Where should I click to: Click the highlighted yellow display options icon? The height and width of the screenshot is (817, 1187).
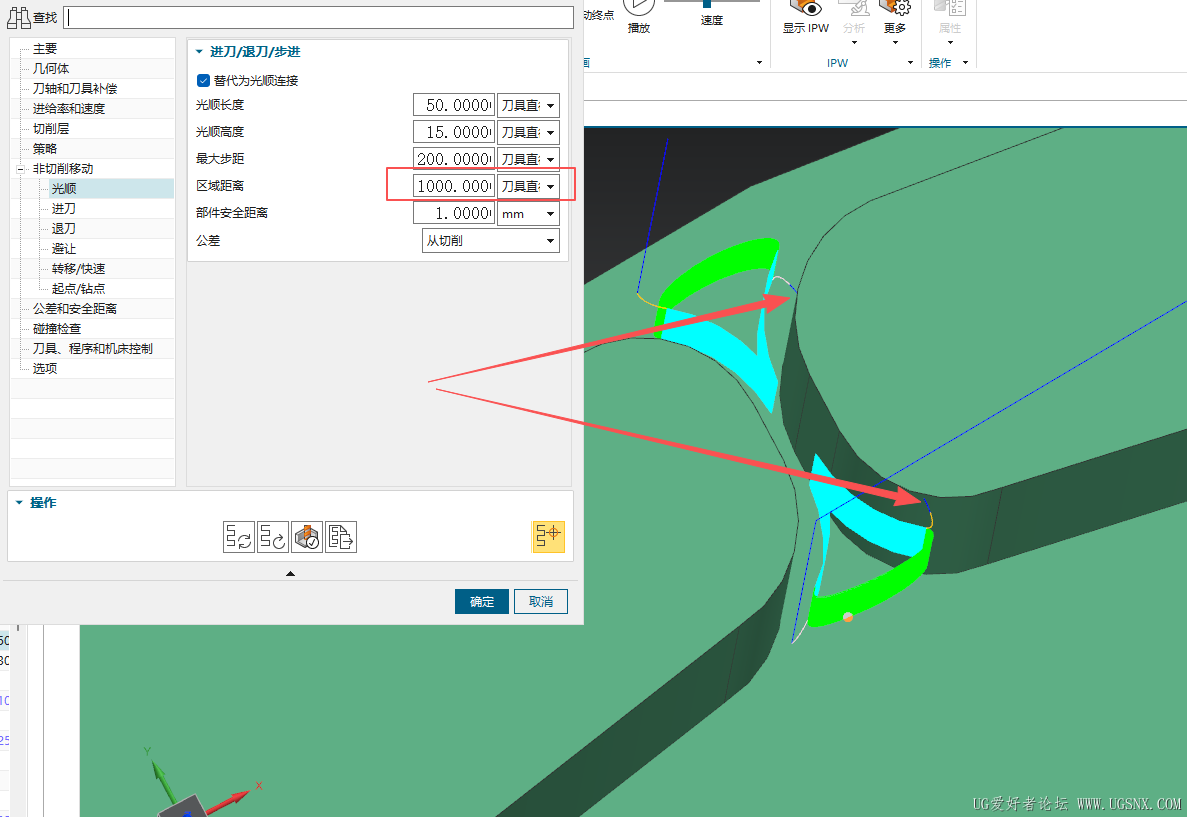(548, 536)
